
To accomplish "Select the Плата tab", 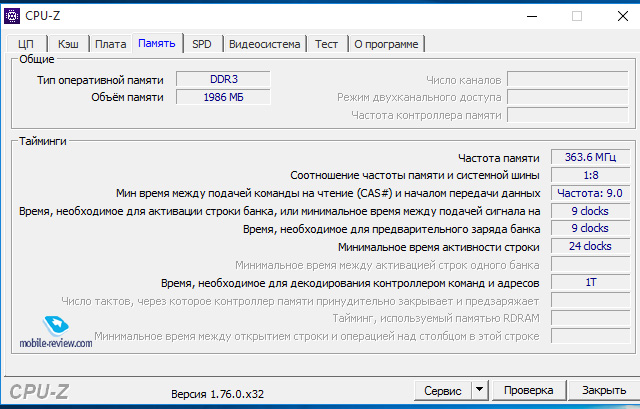I will [x=111, y=44].
